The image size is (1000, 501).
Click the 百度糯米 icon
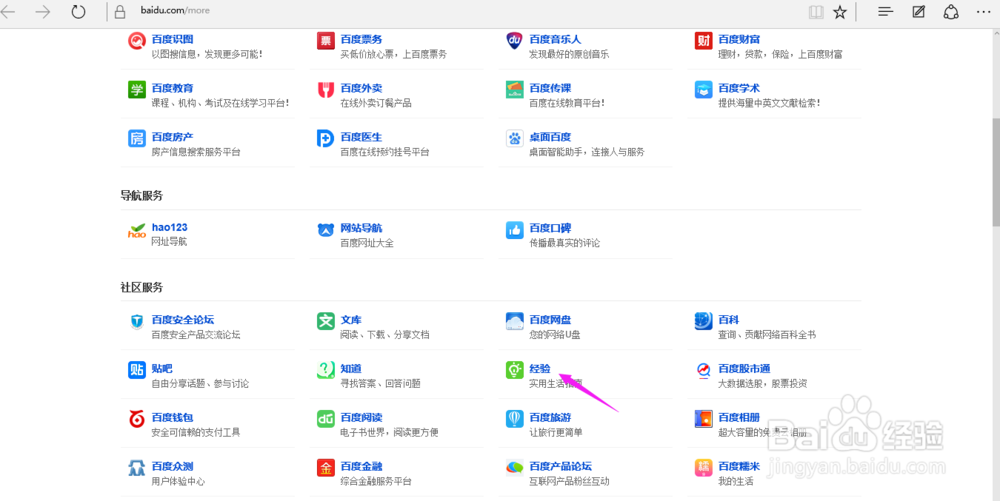click(x=703, y=468)
